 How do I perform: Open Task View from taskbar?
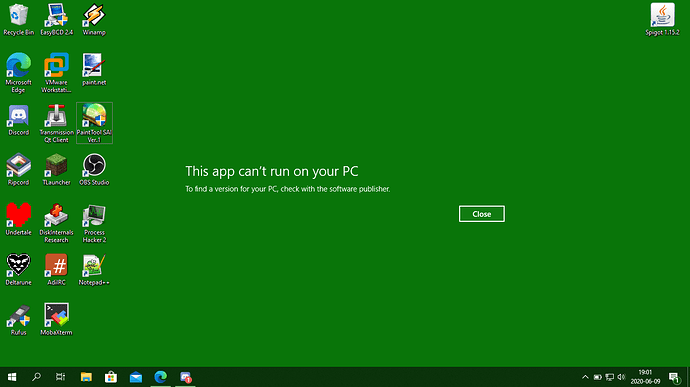(61, 377)
